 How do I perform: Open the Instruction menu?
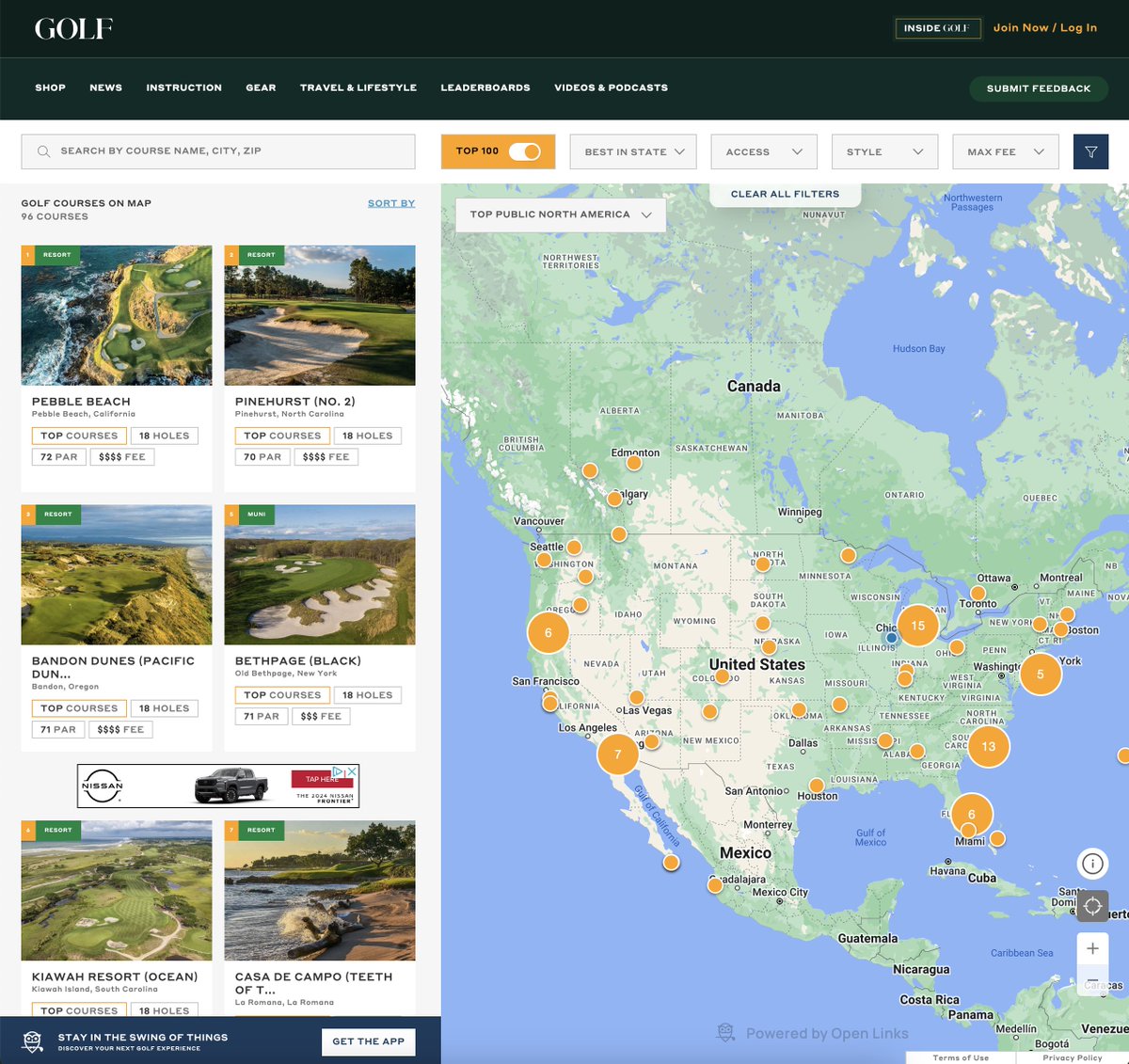184,87
